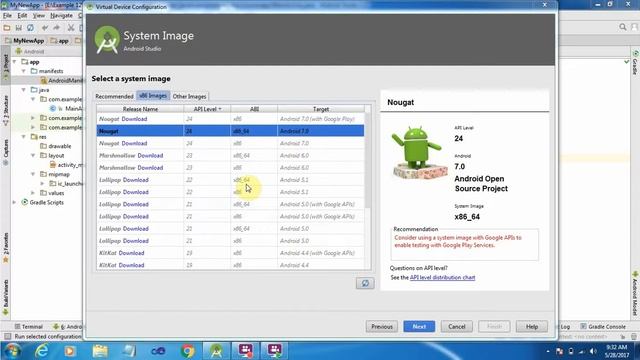This screenshot has width=640, height=360.
Task: Download KitKat Android 4.4 with Google APIs
Action: point(131,253)
